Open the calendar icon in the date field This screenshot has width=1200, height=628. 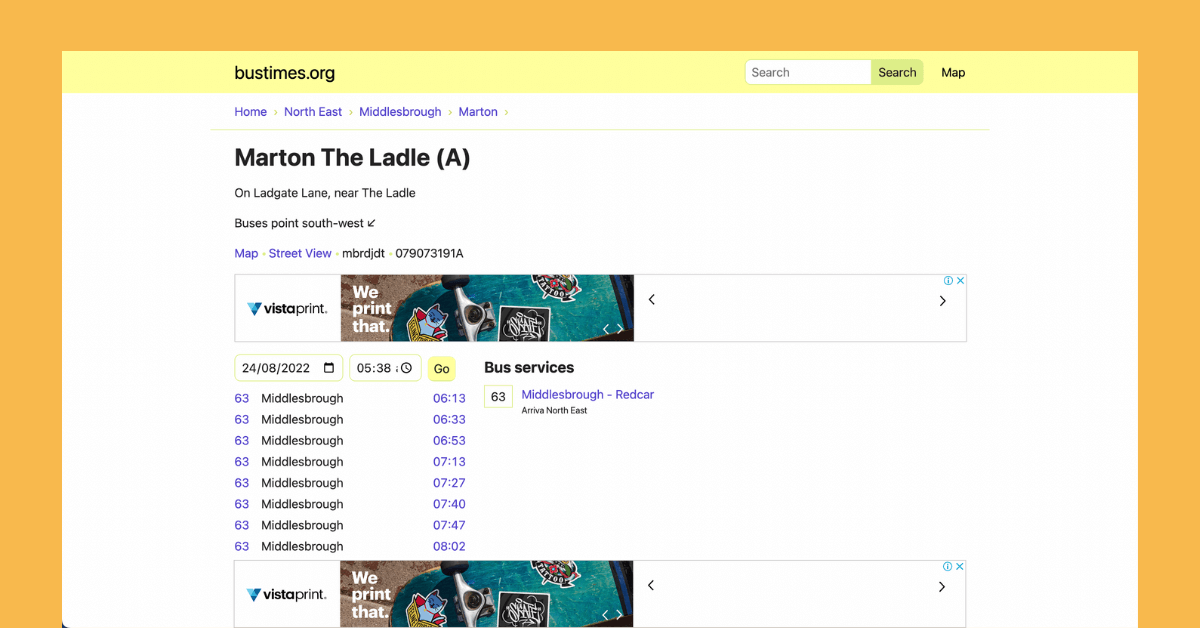(x=330, y=367)
